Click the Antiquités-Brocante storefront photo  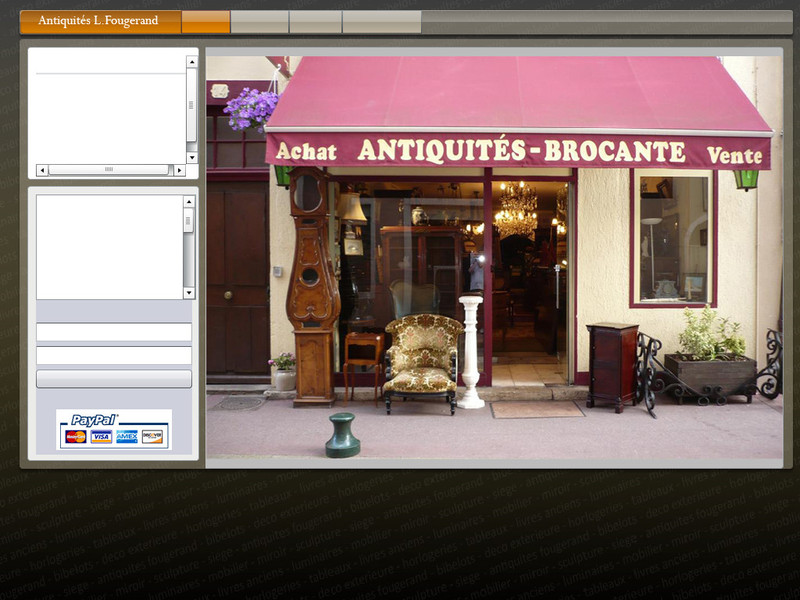(494, 262)
